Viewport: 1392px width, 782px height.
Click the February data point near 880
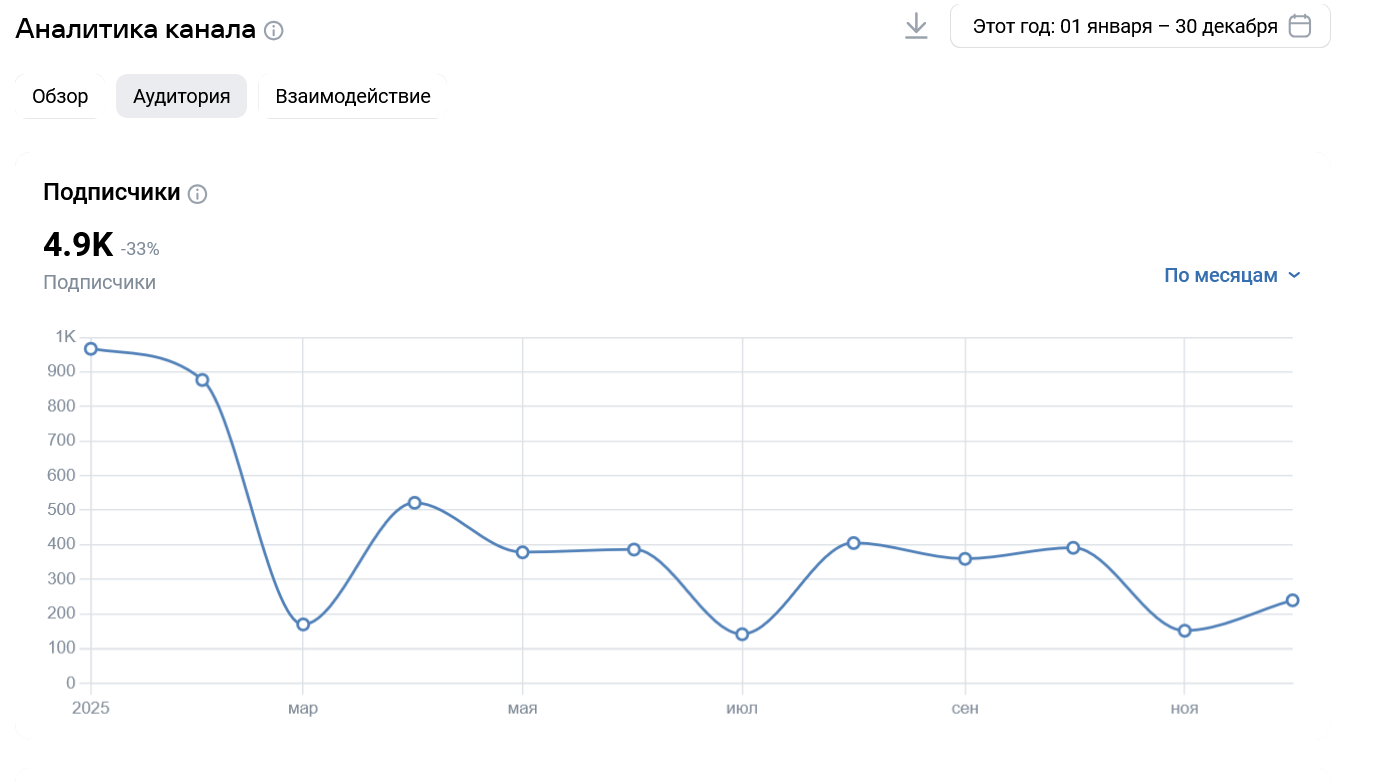pos(202,380)
